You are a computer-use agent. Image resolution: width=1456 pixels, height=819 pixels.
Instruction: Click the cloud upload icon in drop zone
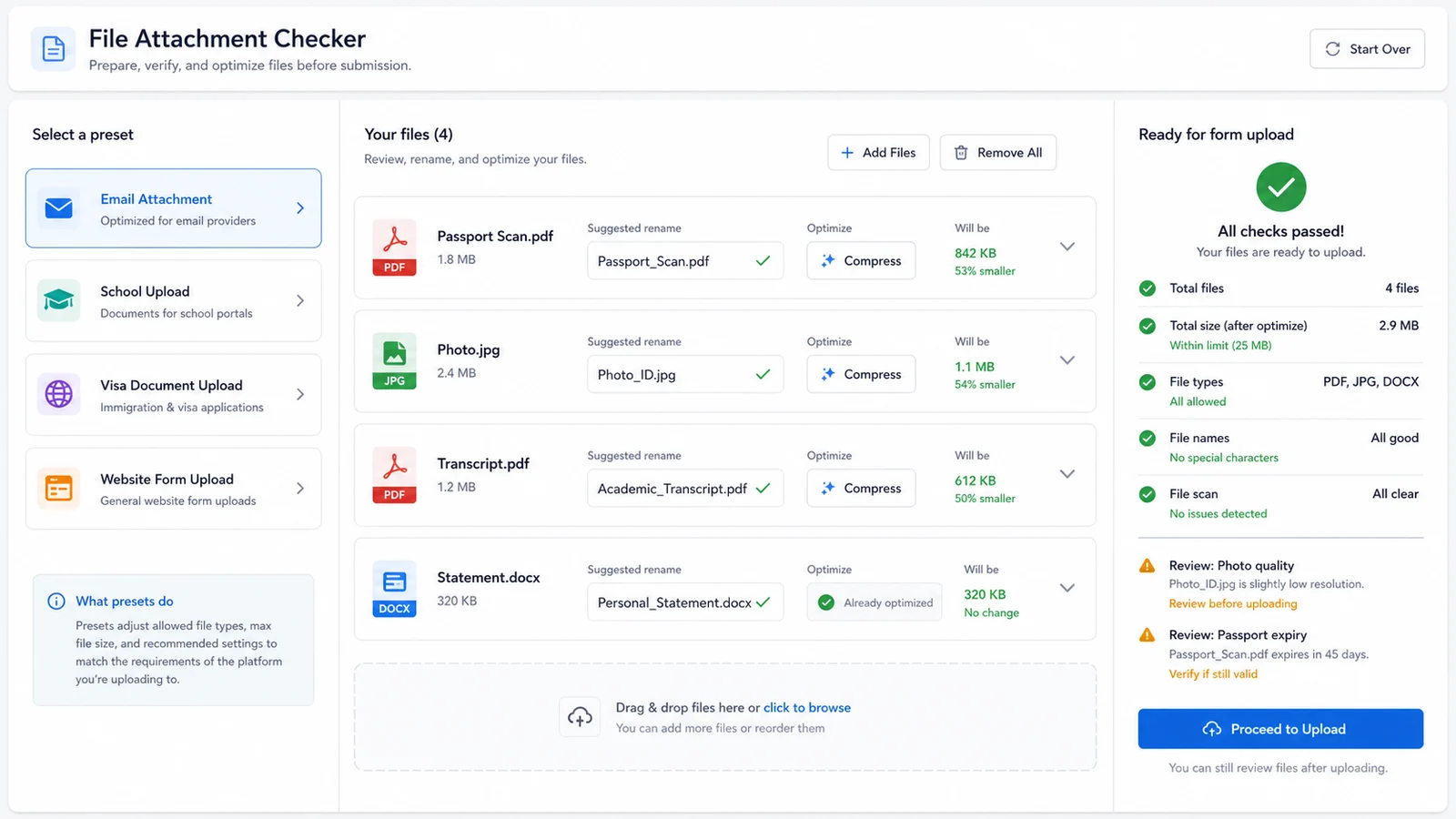click(x=580, y=717)
